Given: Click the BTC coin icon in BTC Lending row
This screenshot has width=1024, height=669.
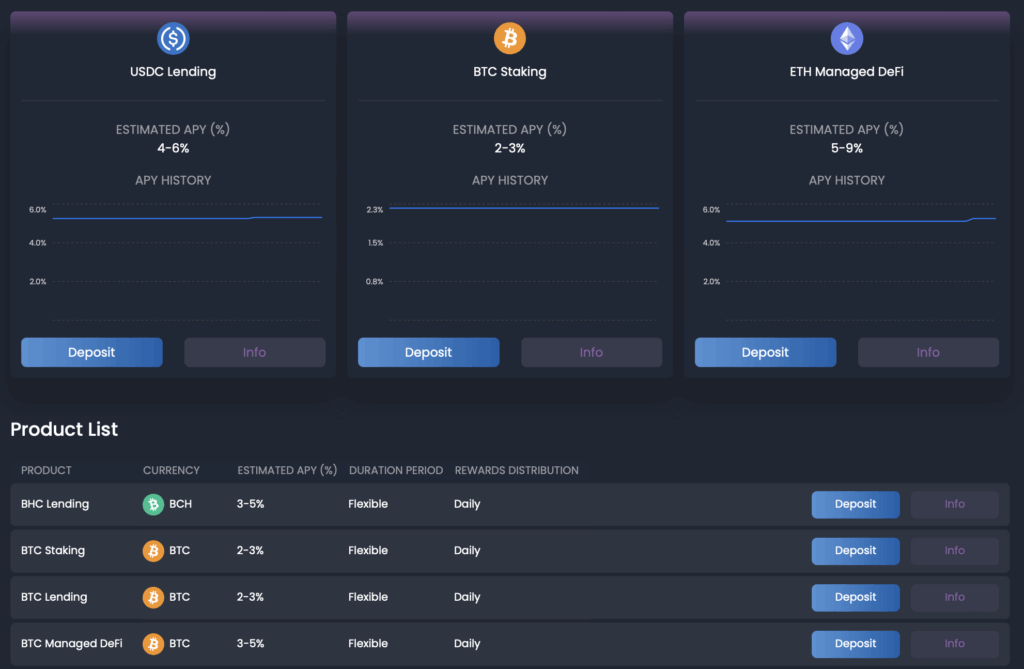Looking at the screenshot, I should 153,597.
